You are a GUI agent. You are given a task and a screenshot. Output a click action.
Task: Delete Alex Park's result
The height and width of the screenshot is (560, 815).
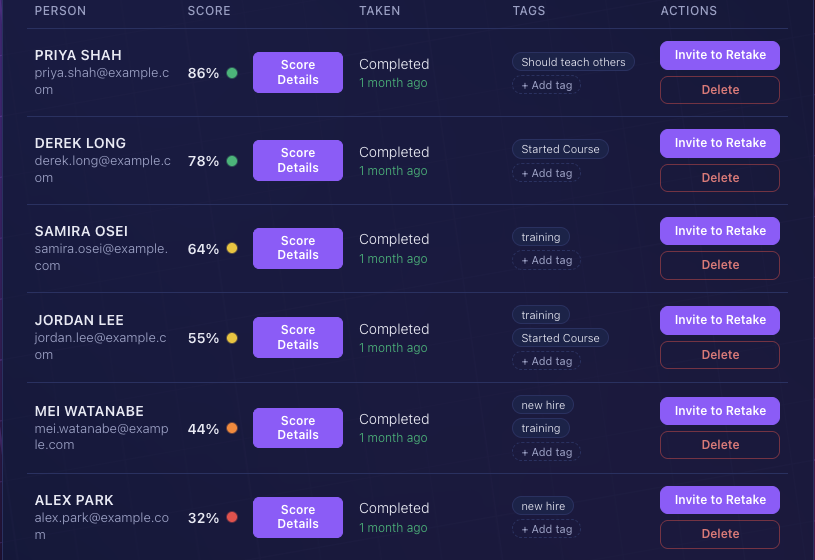coord(720,534)
